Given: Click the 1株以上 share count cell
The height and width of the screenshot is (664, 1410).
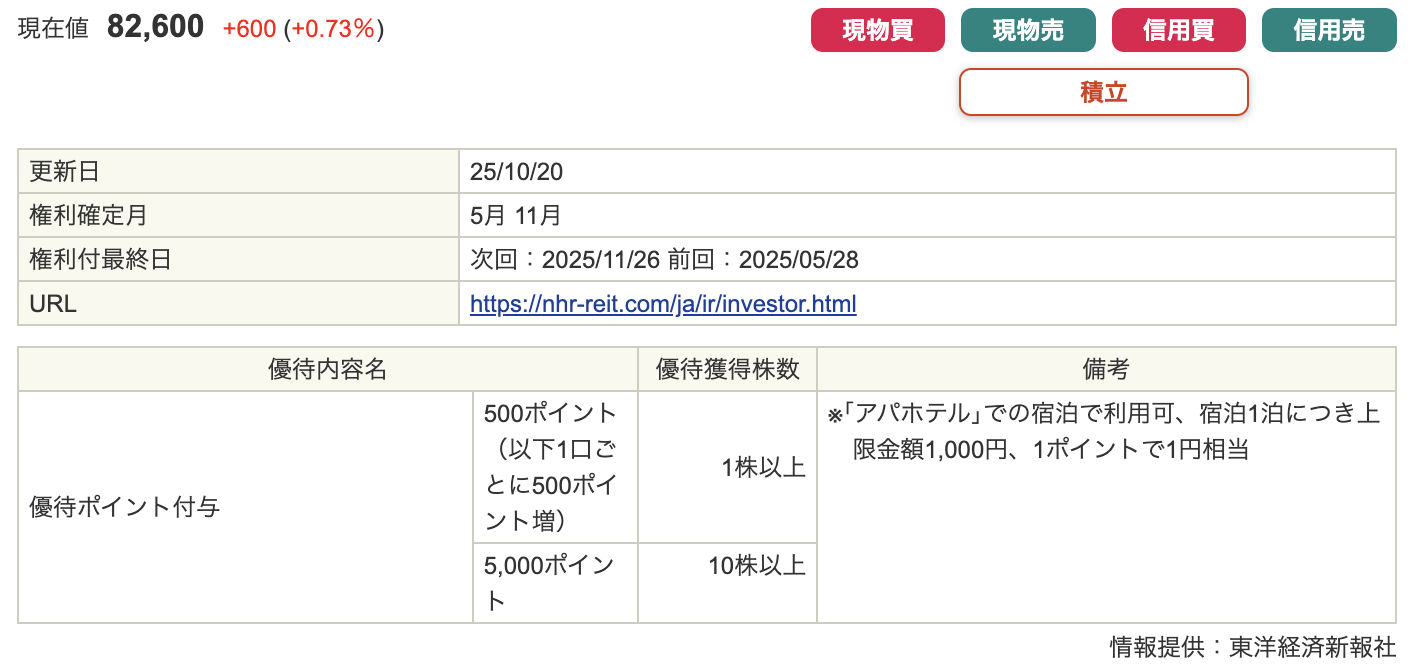Looking at the screenshot, I should [x=763, y=467].
